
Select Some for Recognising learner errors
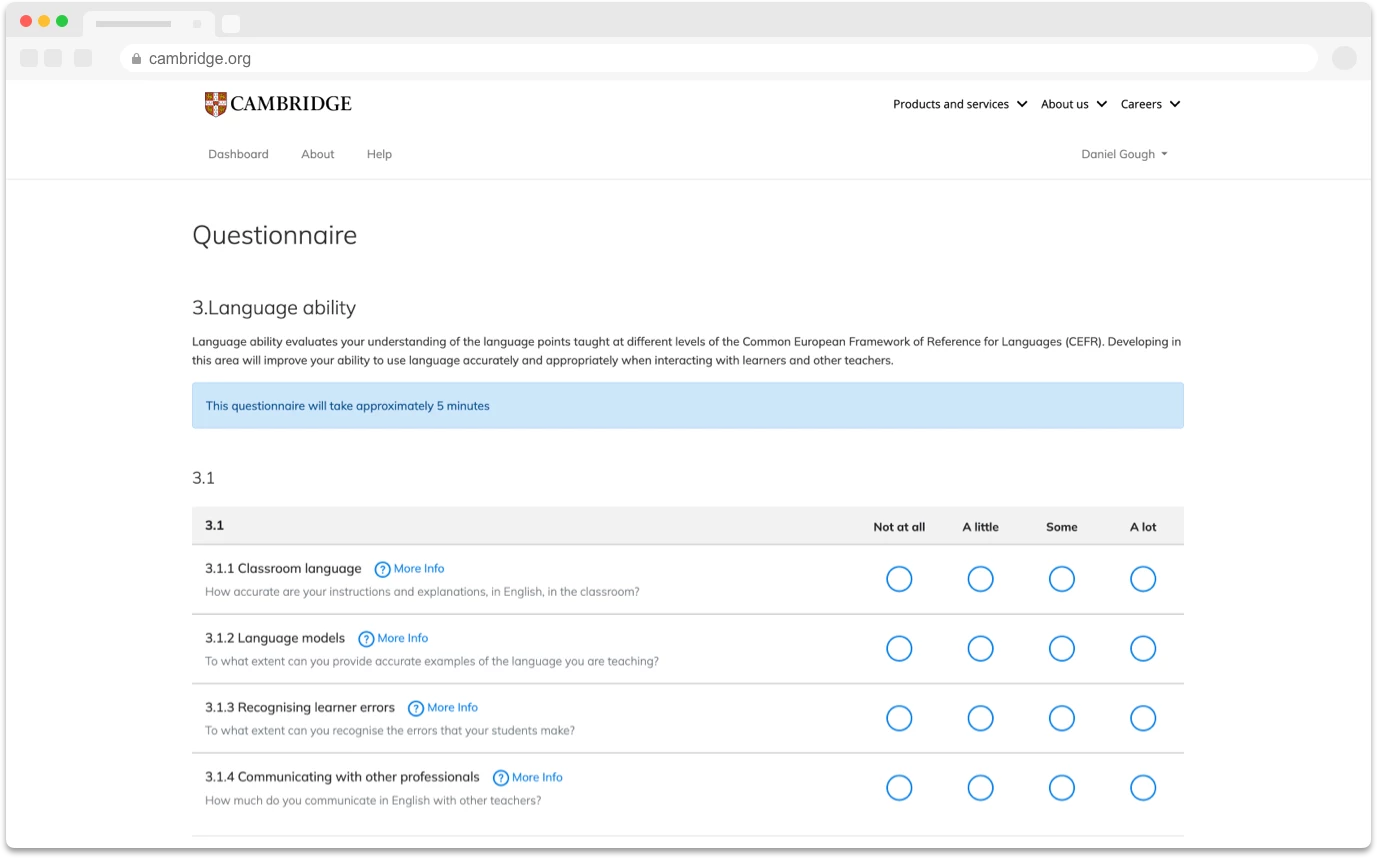point(1061,718)
